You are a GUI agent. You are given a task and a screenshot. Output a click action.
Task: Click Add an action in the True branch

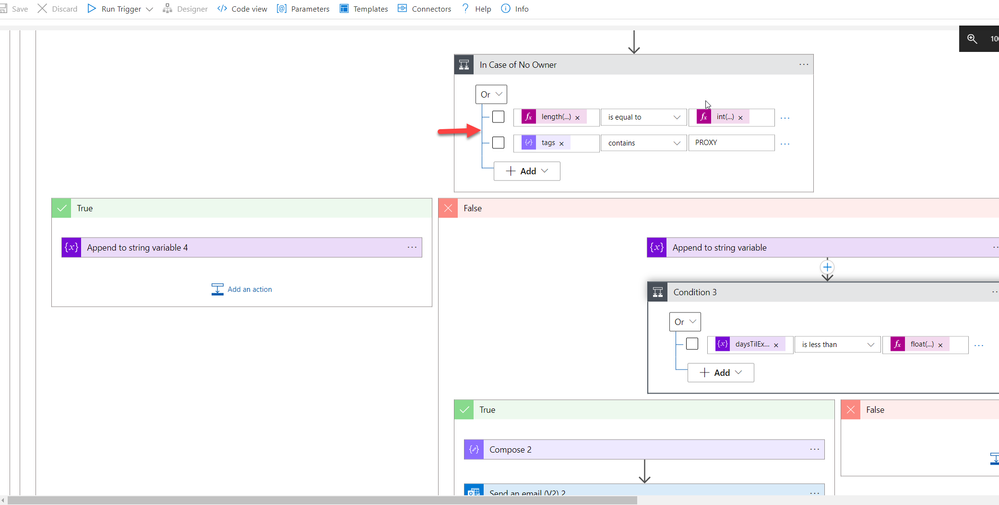point(241,289)
